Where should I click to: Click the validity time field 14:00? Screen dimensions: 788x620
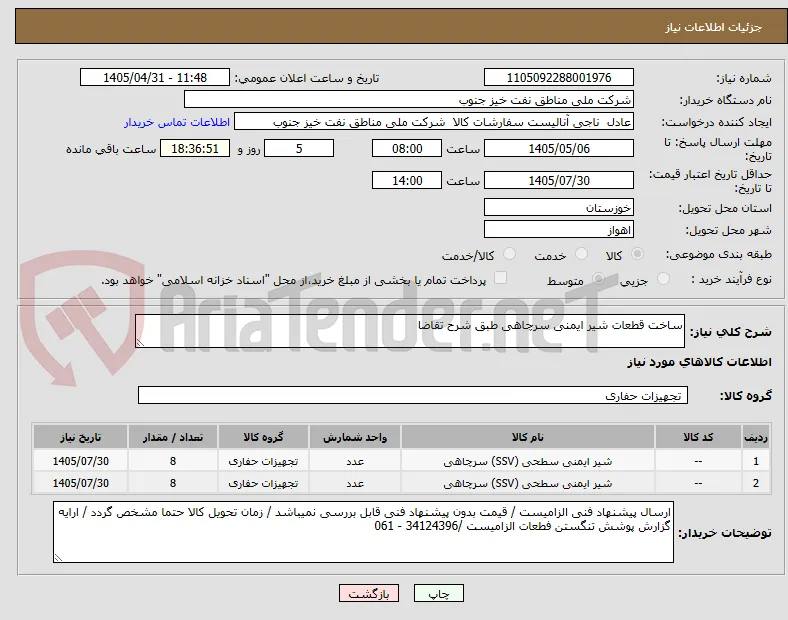407,180
